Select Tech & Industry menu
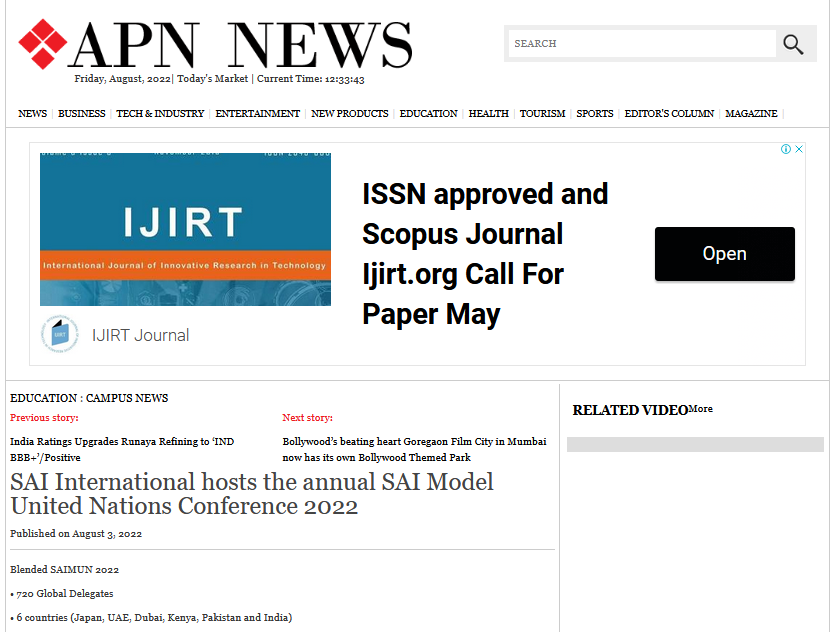 click(160, 114)
